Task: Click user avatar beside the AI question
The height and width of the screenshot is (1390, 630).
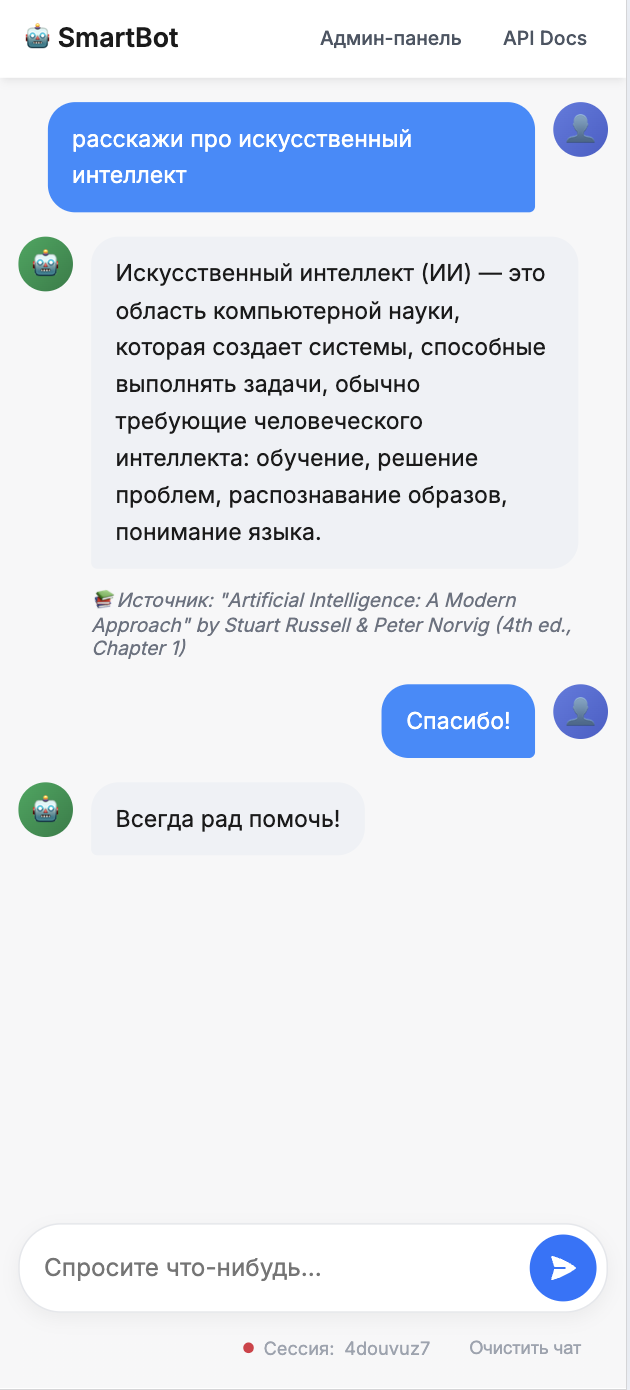Action: (580, 130)
